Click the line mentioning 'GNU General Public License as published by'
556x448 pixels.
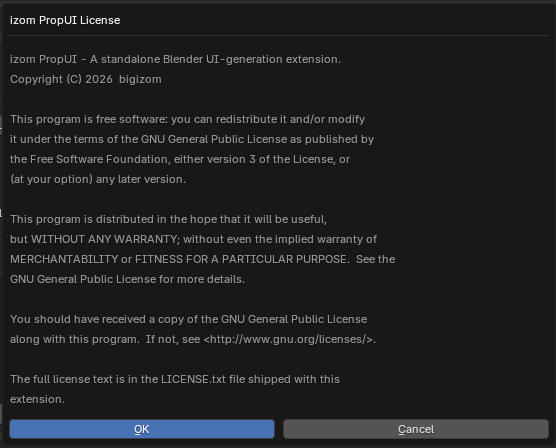[x=192, y=139]
